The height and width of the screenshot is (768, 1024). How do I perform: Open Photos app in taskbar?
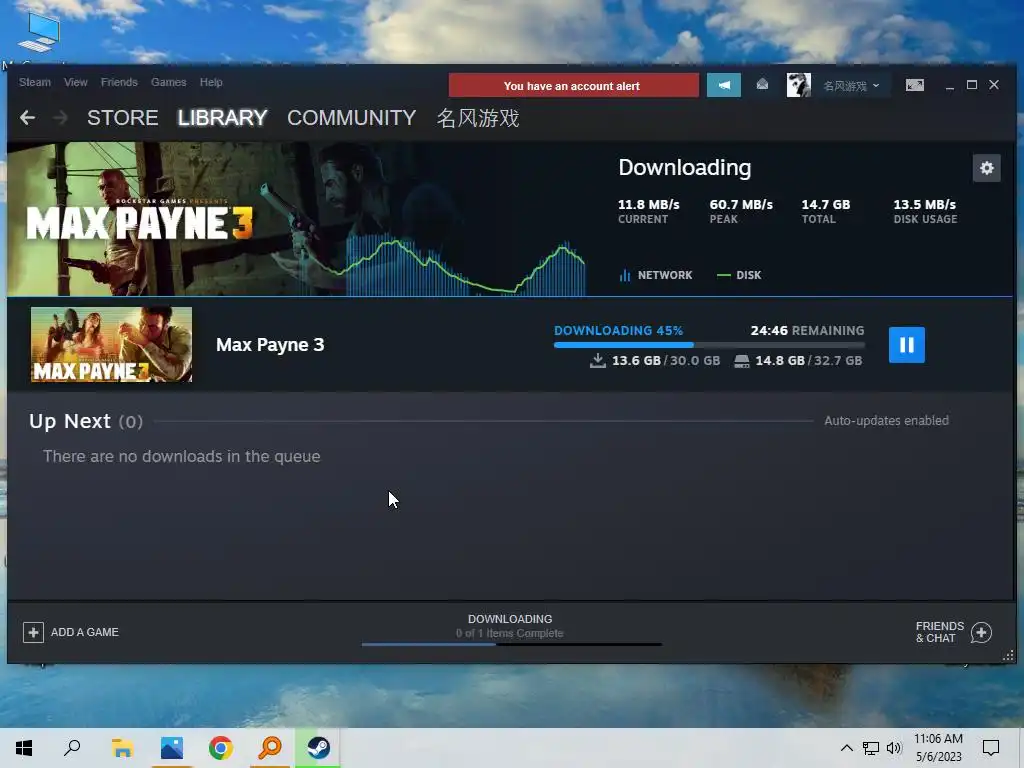tap(172, 748)
